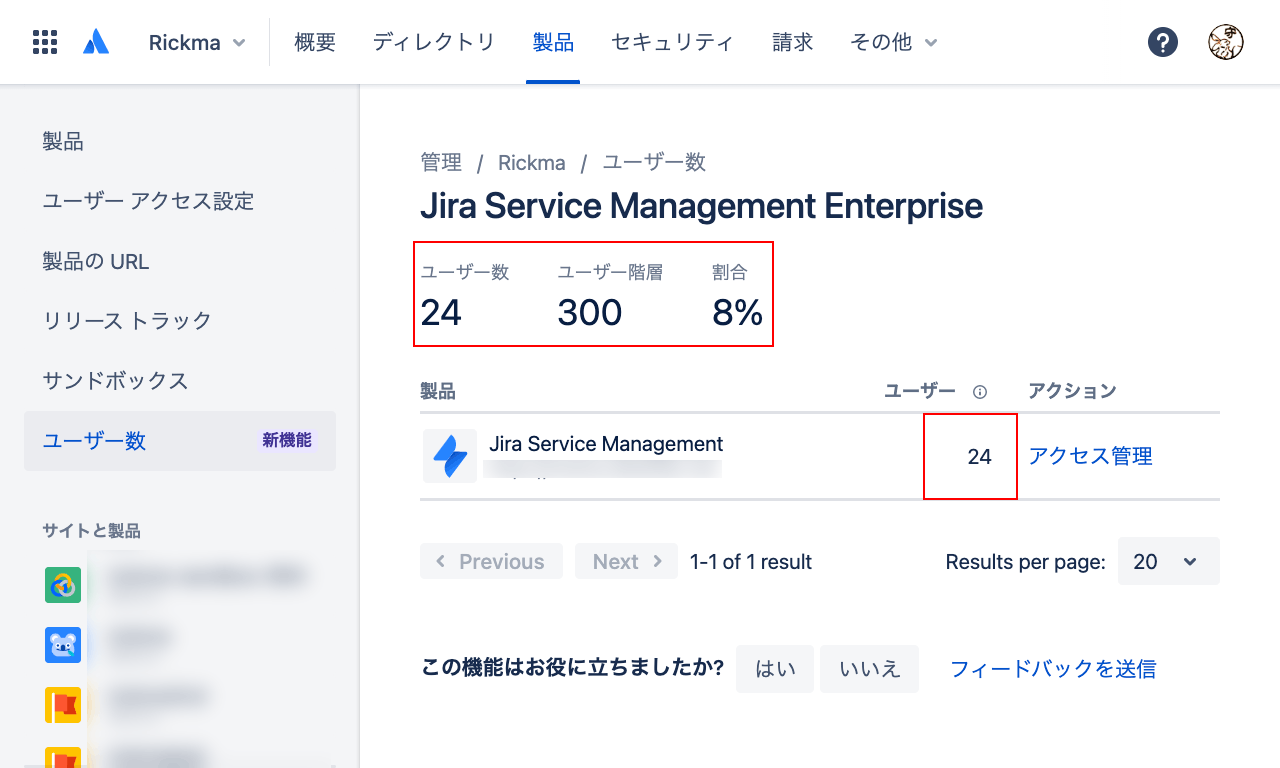Go to the 概要 tab

[x=315, y=42]
